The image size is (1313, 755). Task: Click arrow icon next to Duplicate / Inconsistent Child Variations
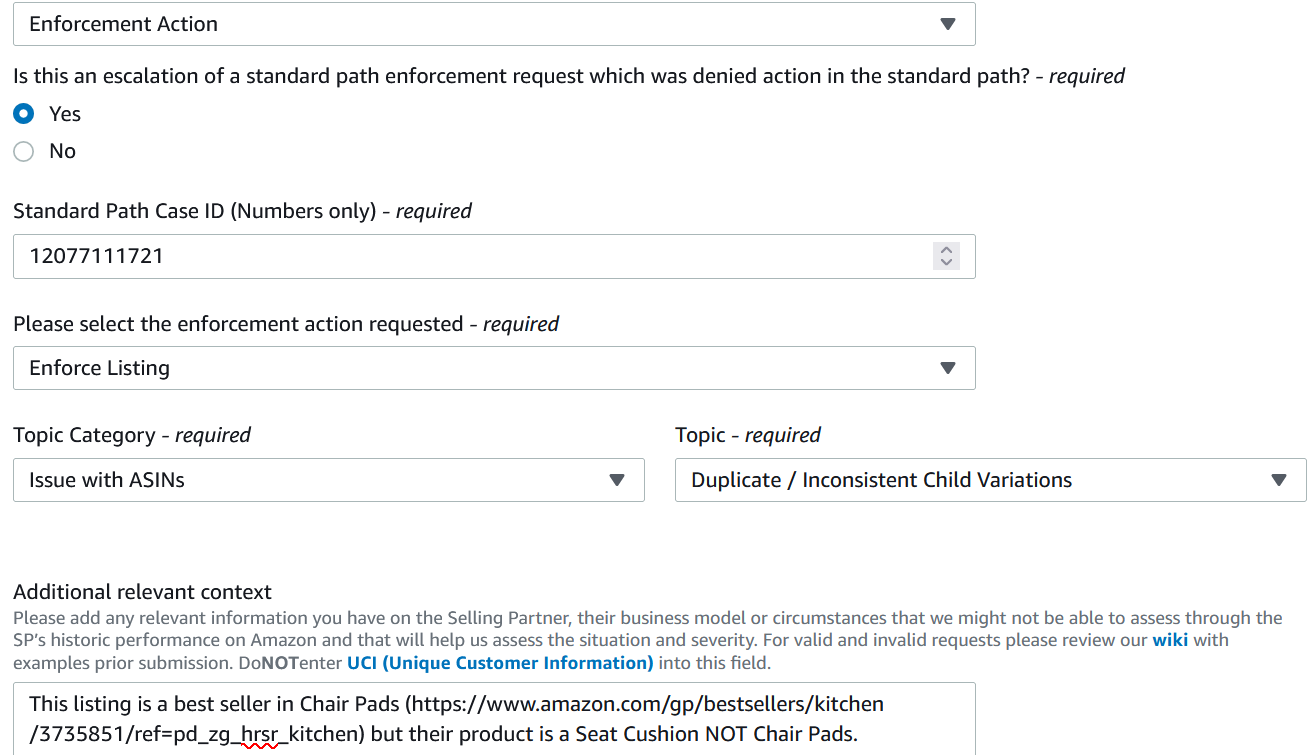coord(1278,480)
